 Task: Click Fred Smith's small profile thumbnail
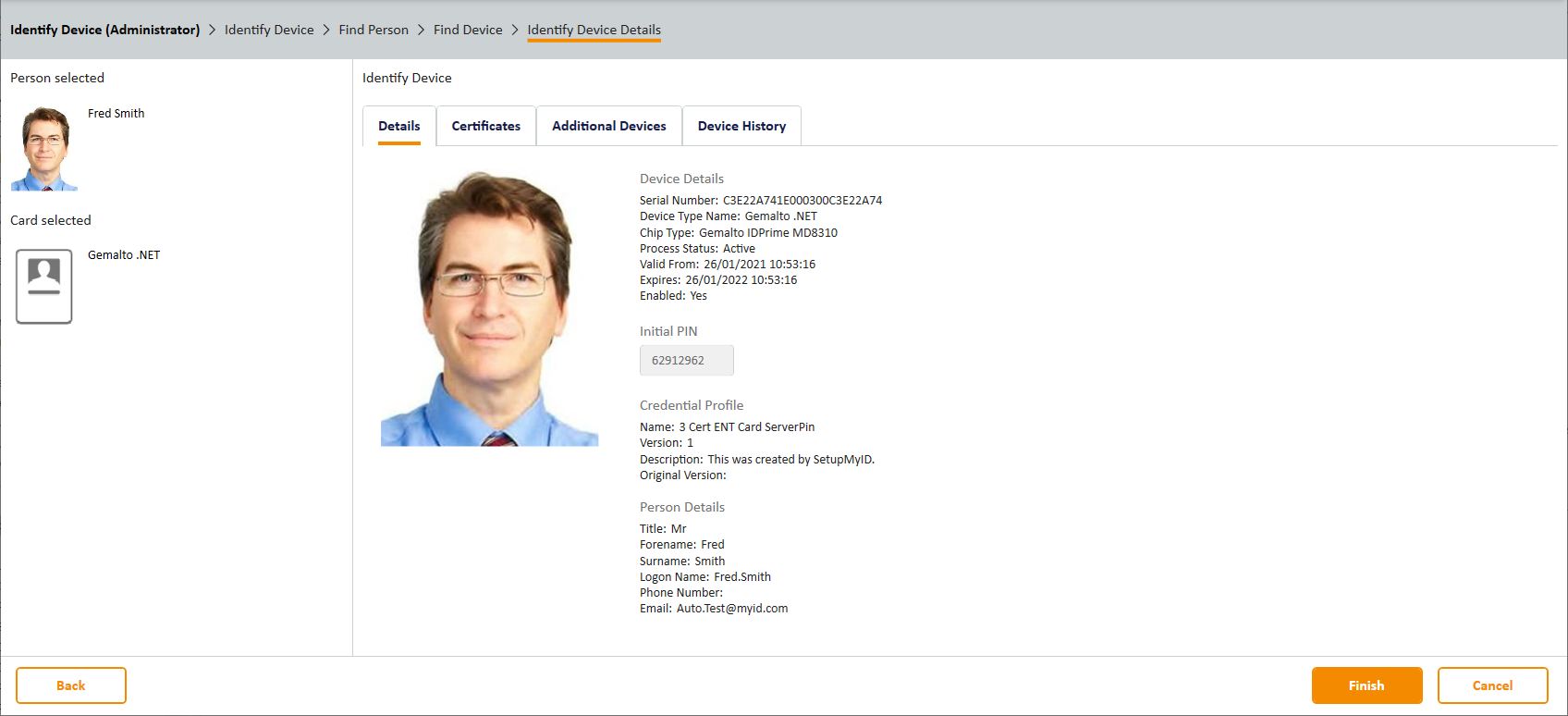coord(44,149)
